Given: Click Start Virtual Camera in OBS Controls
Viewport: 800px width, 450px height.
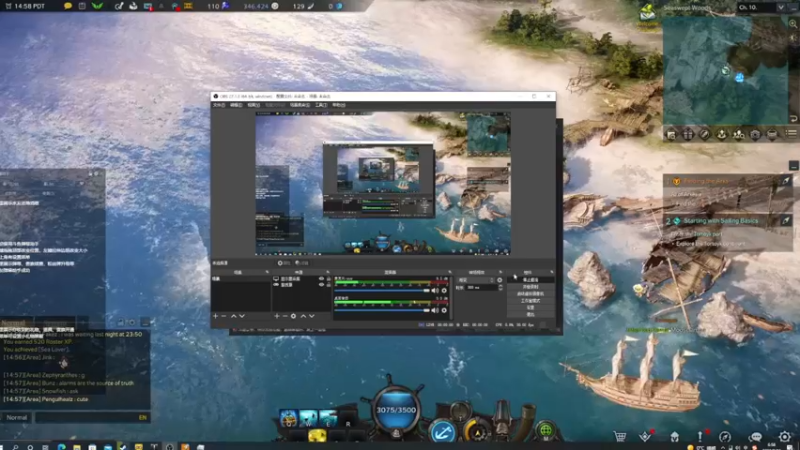Looking at the screenshot, I should point(531,294).
